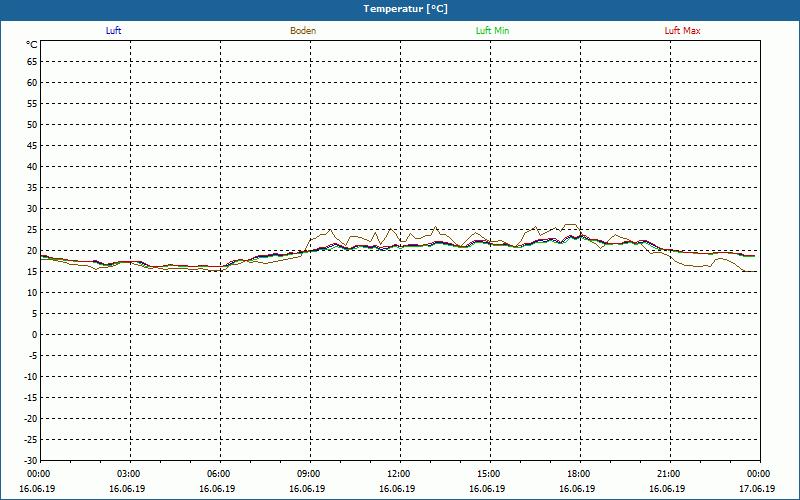
Task: Click the 16.06.19 date under 12:00
Action: click(x=397, y=489)
